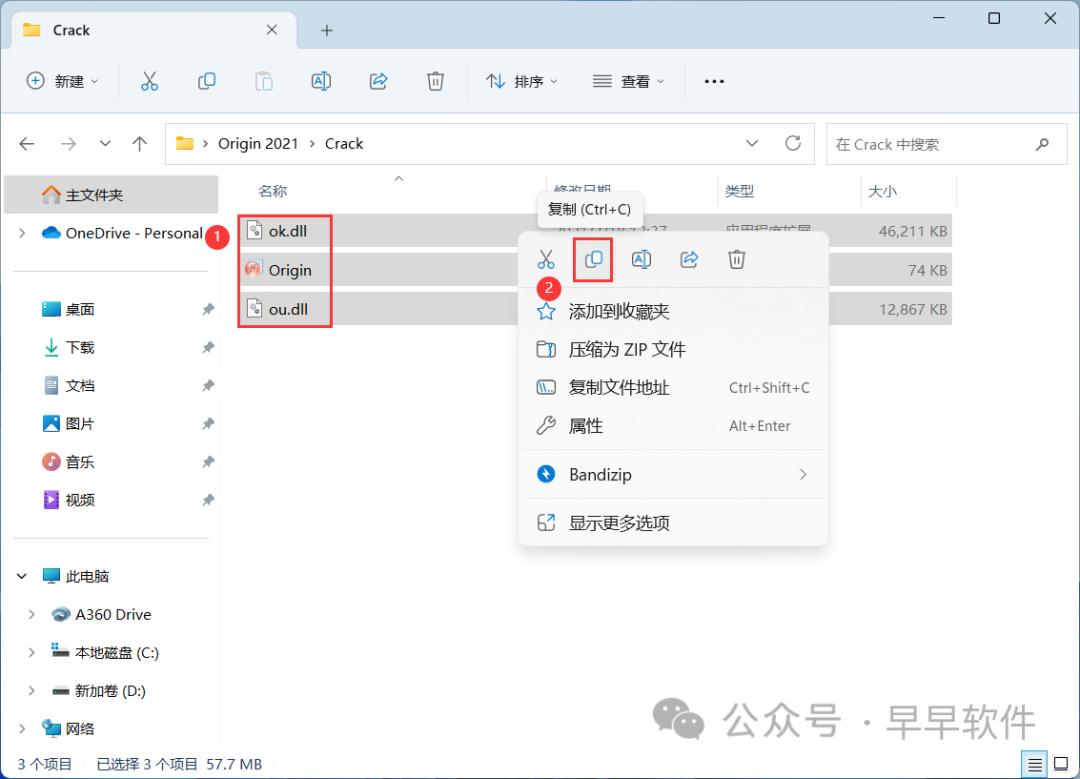
Task: Expand the 此电脑 tree in the sidebar
Action: 22,576
